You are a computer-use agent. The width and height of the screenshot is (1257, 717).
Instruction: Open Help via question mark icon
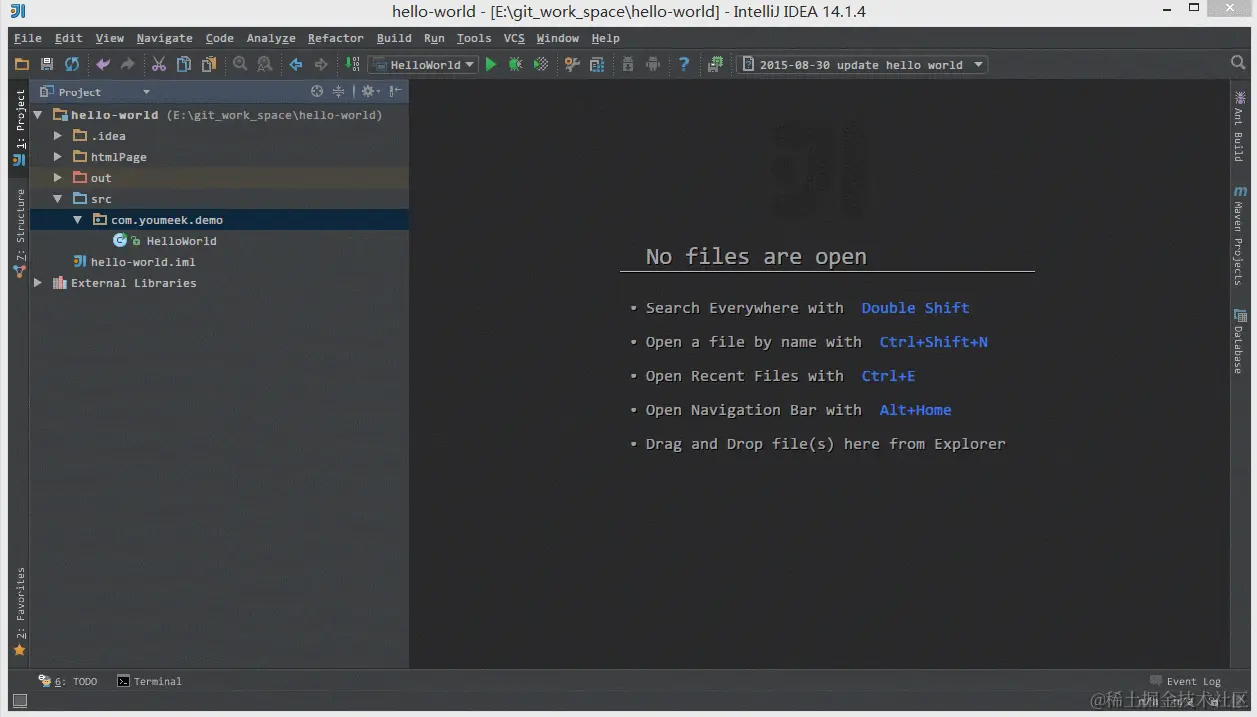click(x=683, y=64)
